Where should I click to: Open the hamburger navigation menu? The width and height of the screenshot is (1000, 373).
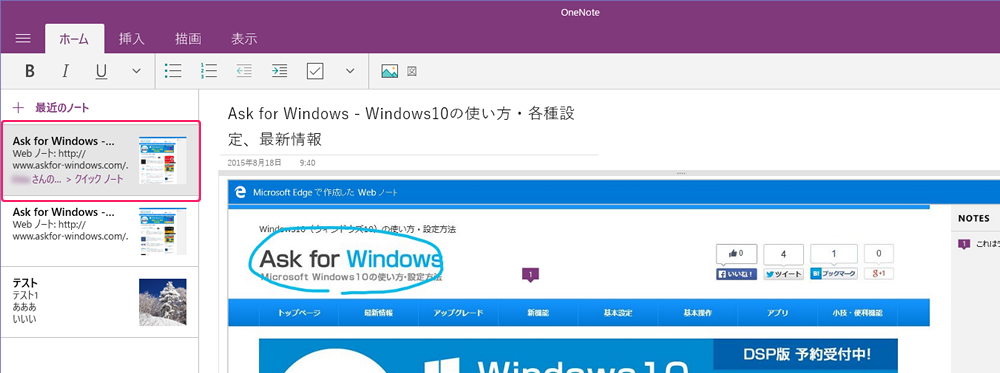point(23,38)
